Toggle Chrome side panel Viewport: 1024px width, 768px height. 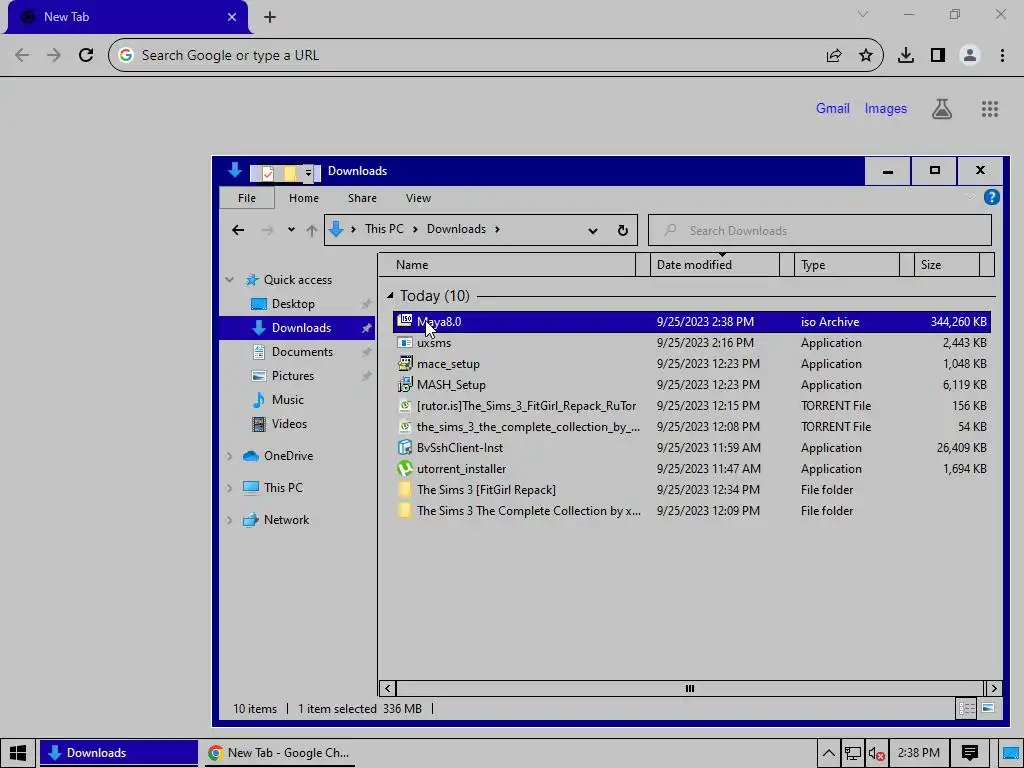tap(938, 56)
